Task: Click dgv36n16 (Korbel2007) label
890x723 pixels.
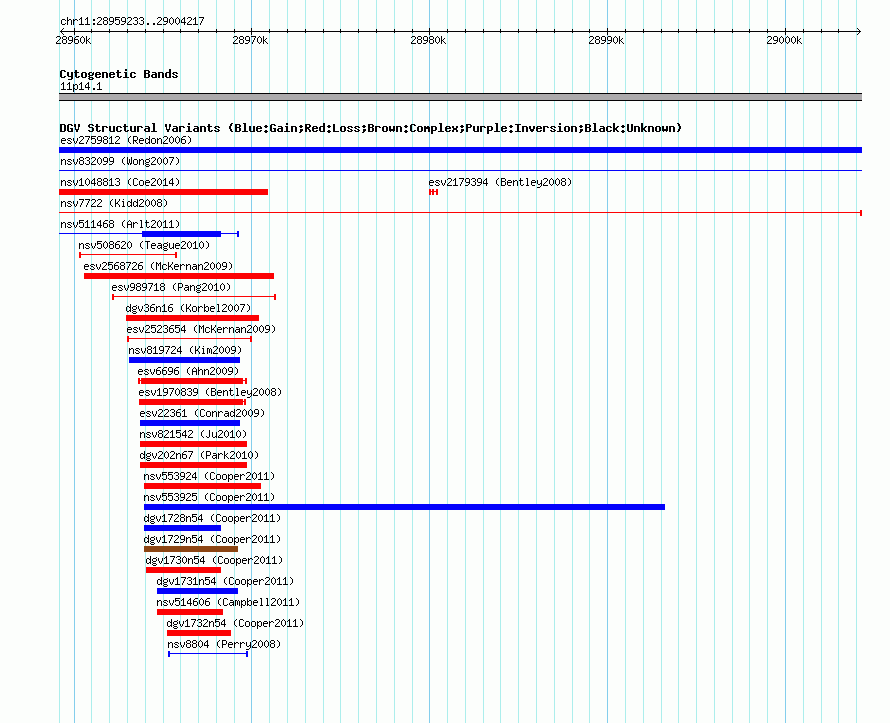Action: (x=188, y=308)
